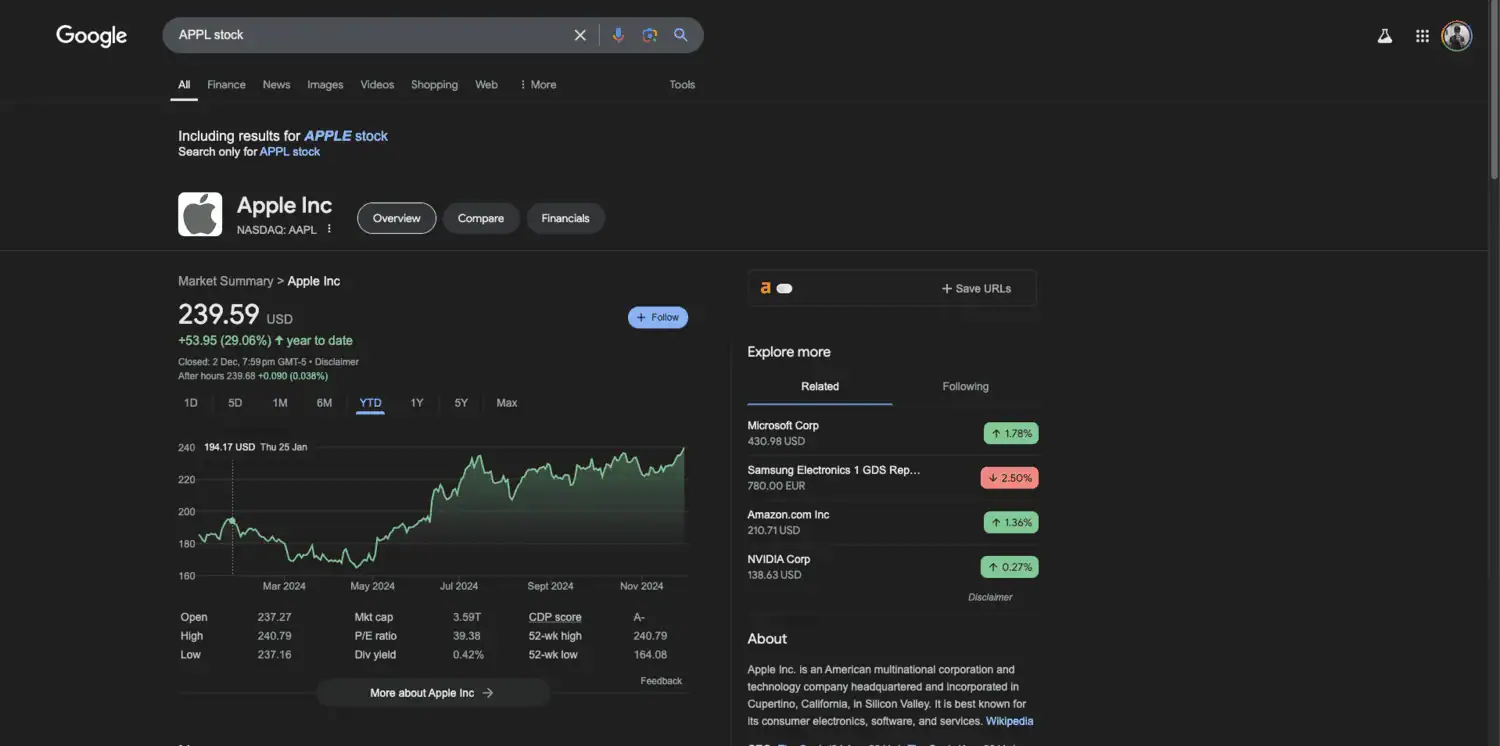The height and width of the screenshot is (746, 1500).
Task: Switch to Finance results tab
Action: 226,85
